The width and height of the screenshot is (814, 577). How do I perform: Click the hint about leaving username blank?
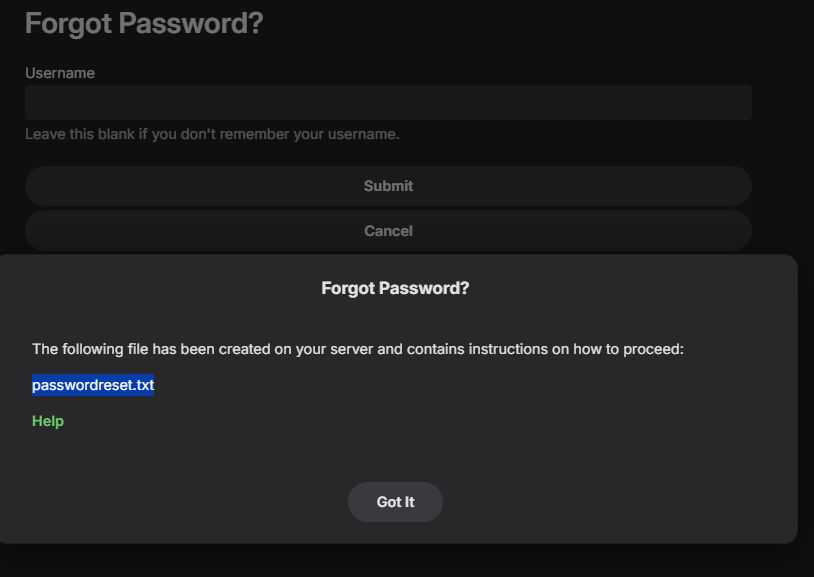click(x=212, y=134)
